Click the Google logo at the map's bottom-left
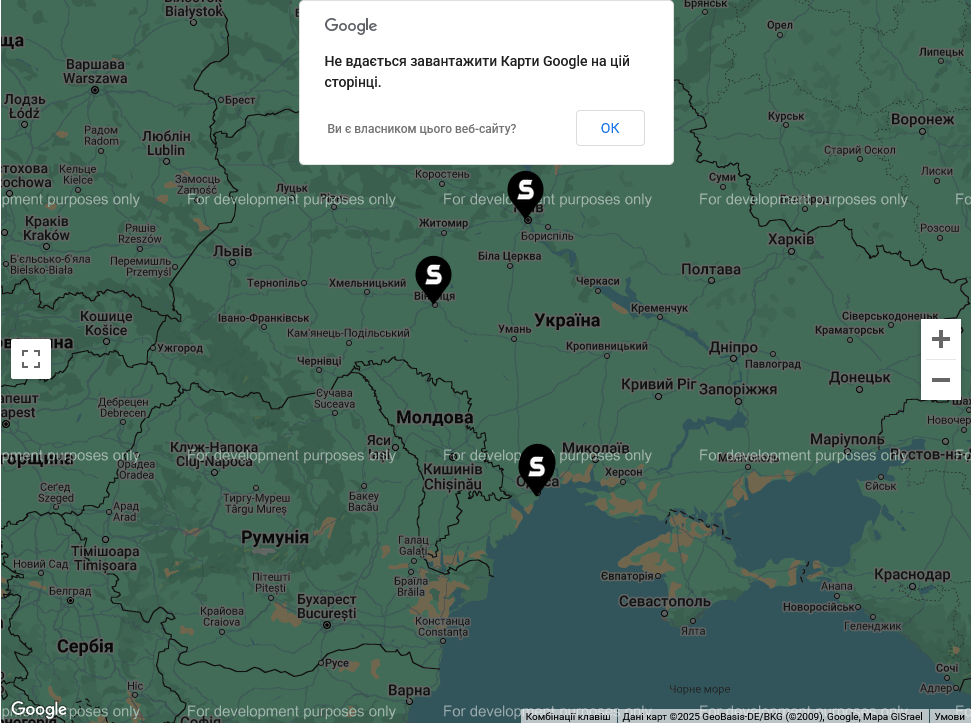 [x=39, y=710]
